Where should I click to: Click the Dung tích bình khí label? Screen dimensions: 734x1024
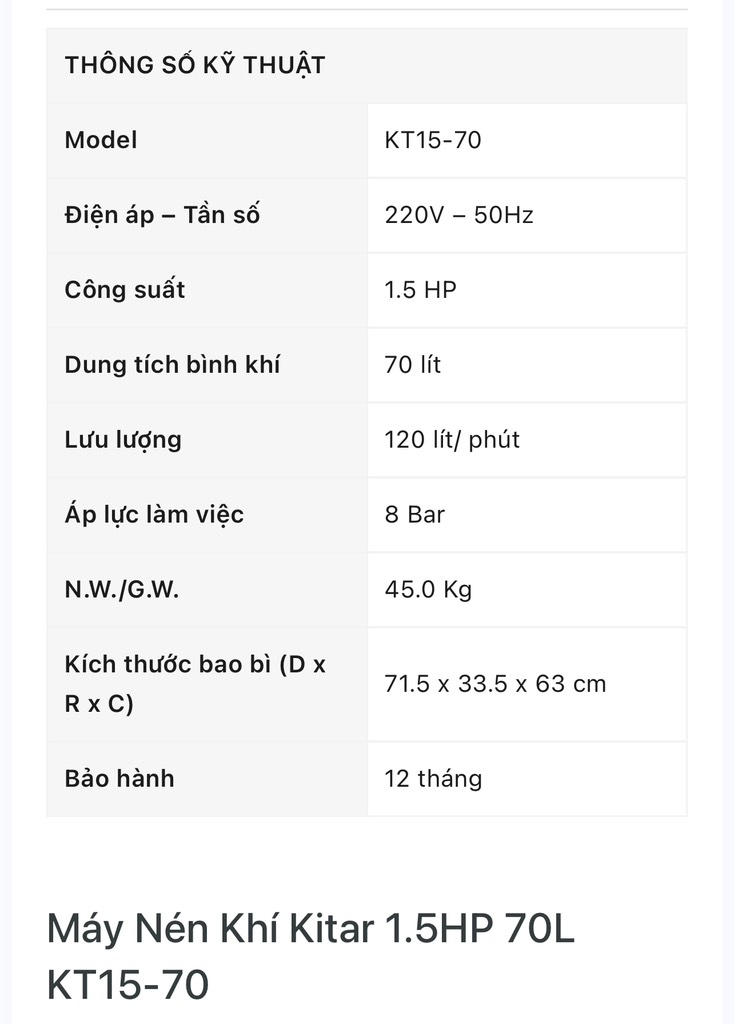tap(172, 365)
